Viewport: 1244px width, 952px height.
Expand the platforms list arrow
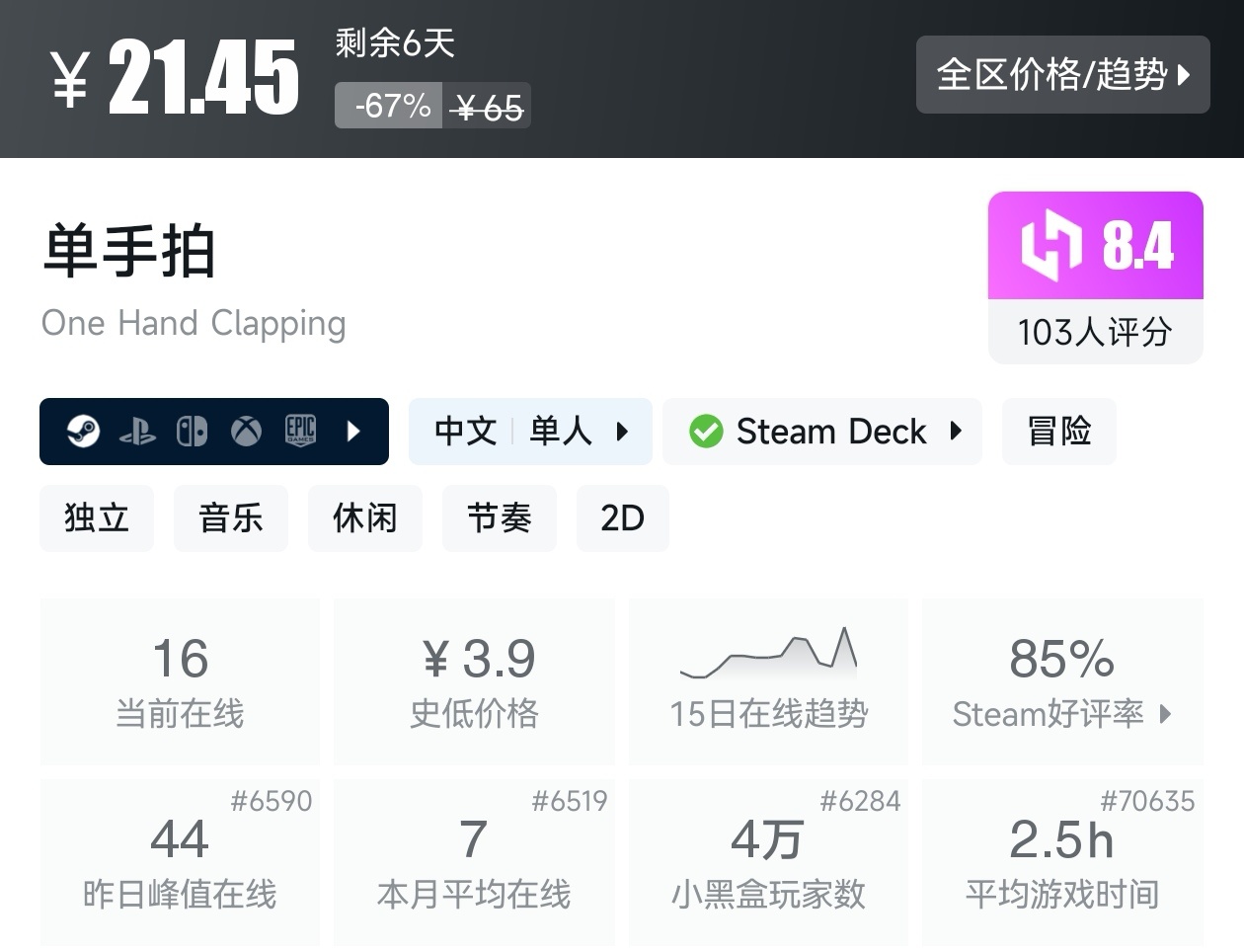pos(354,432)
